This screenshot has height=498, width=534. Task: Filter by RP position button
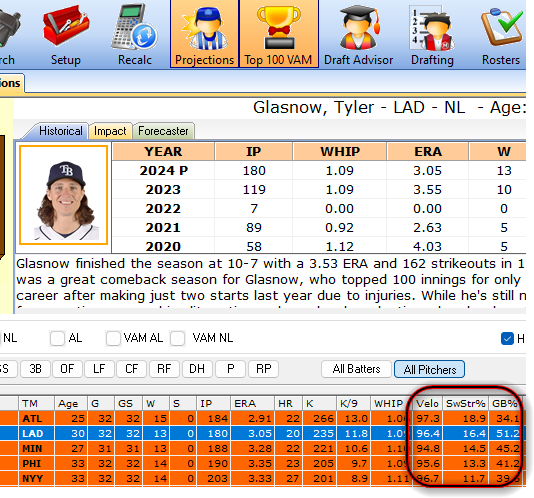coord(264,369)
